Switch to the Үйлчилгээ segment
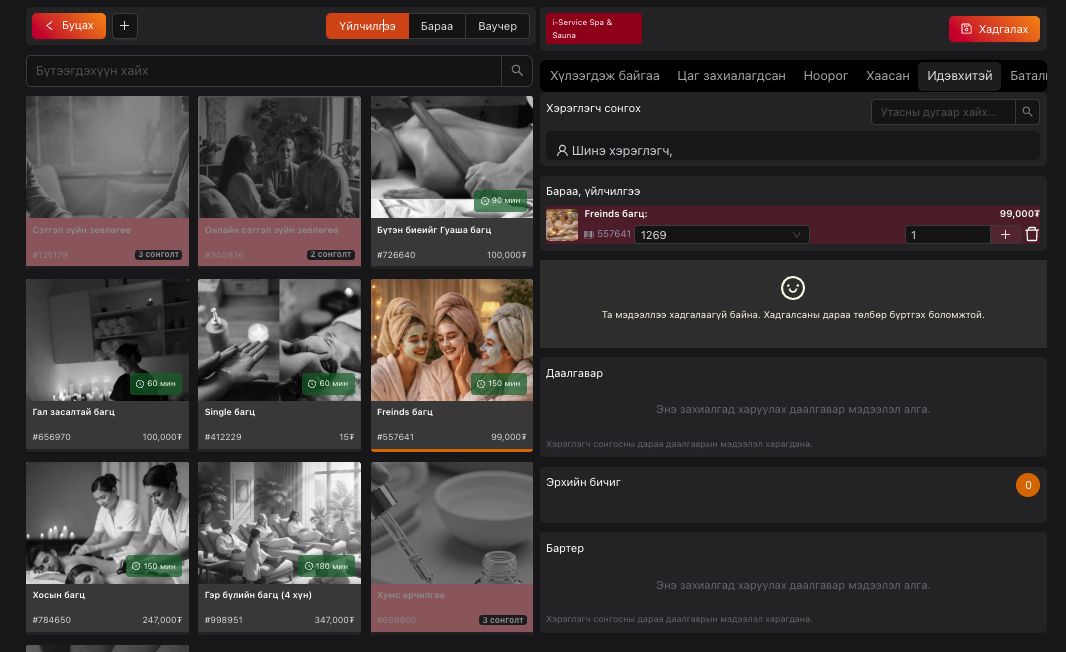The width and height of the screenshot is (1066, 652). click(x=367, y=26)
